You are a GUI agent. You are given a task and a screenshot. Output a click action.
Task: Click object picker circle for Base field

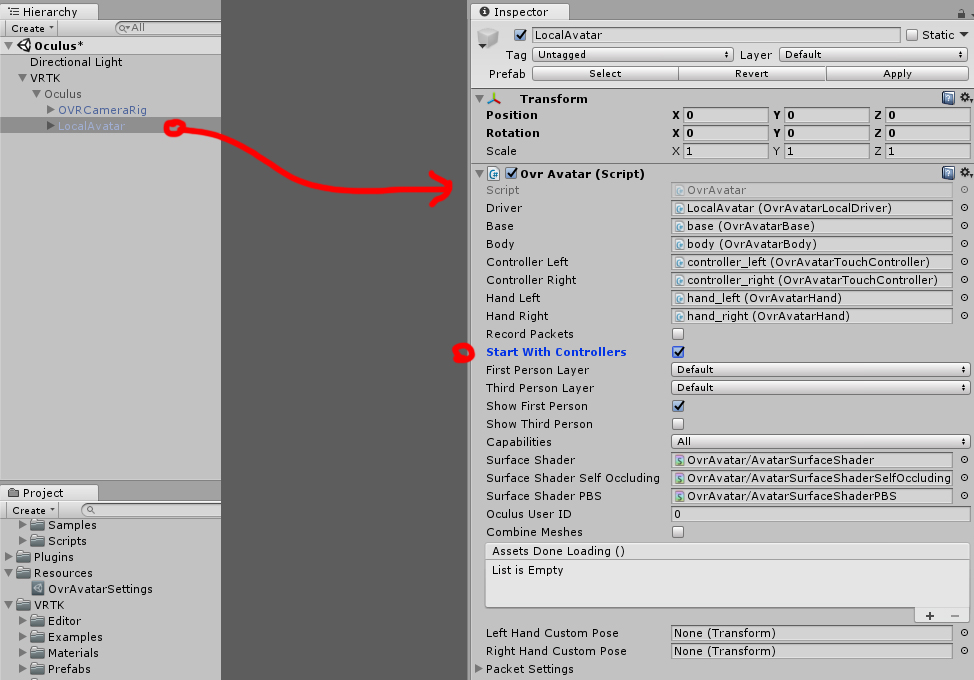tap(964, 226)
